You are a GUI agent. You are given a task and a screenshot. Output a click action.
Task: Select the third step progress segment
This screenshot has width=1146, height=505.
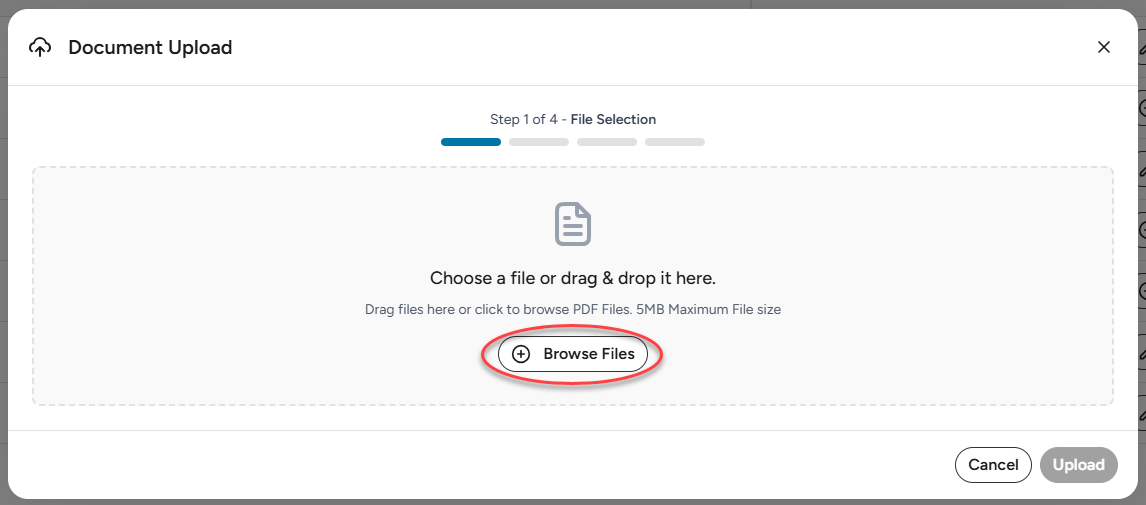coord(607,142)
